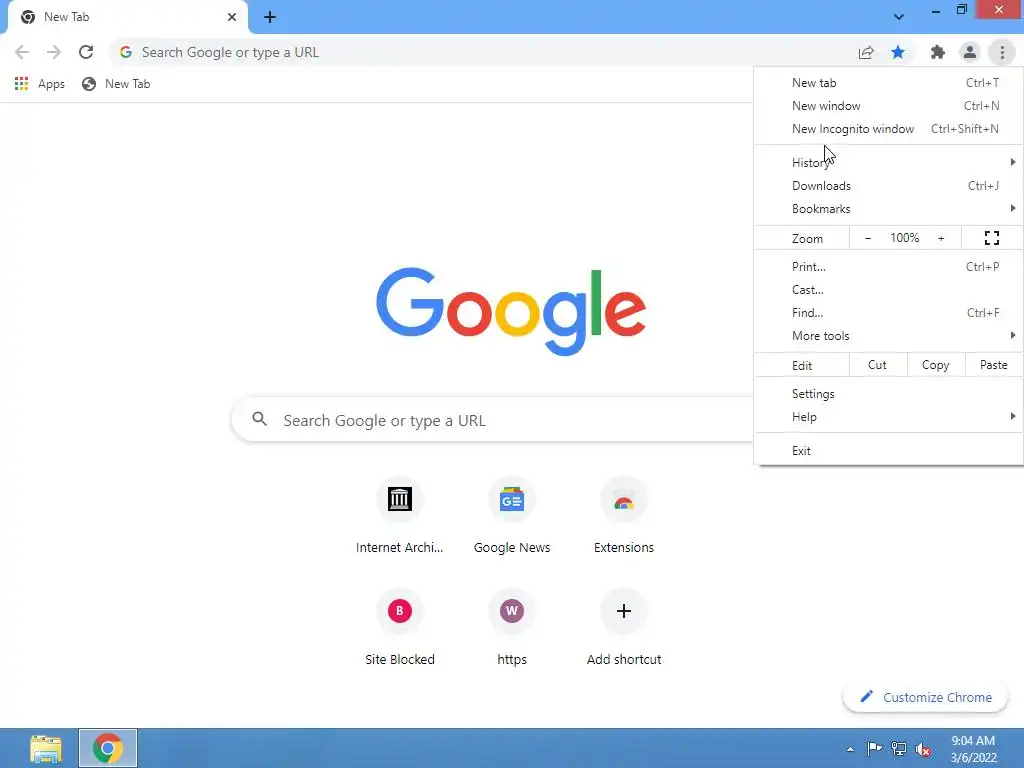Select New window menu item
1024x768 pixels.
tap(888, 106)
